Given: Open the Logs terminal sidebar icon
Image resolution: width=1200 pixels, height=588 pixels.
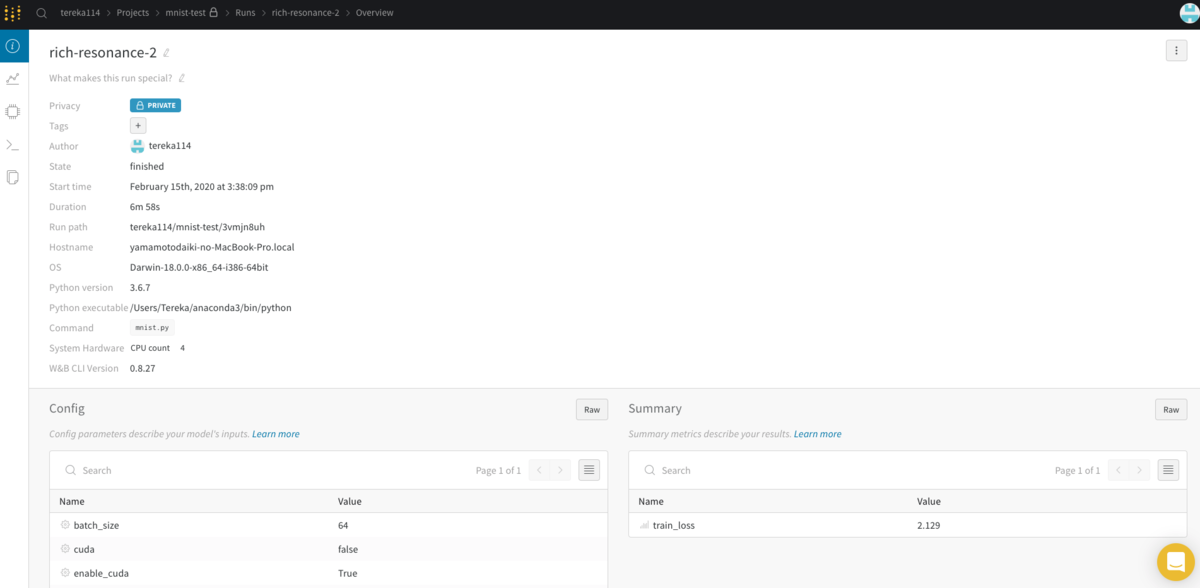Looking at the screenshot, I should tap(13, 145).
